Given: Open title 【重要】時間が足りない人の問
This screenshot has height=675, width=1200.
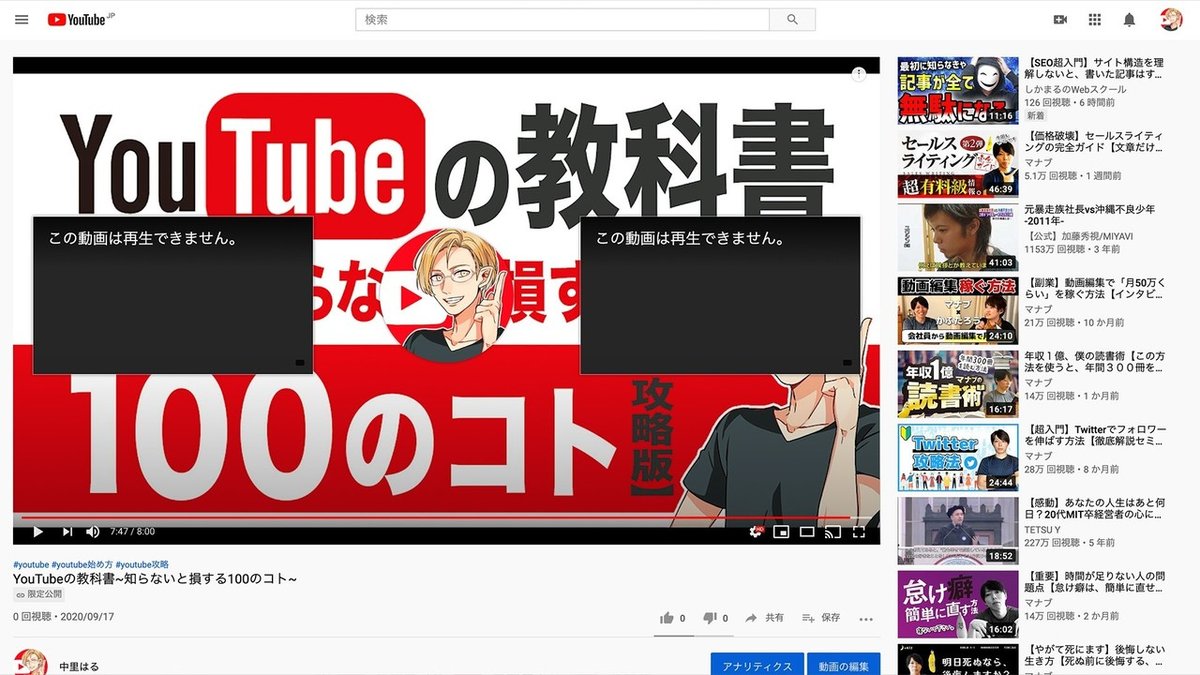Looking at the screenshot, I should (x=1093, y=580).
